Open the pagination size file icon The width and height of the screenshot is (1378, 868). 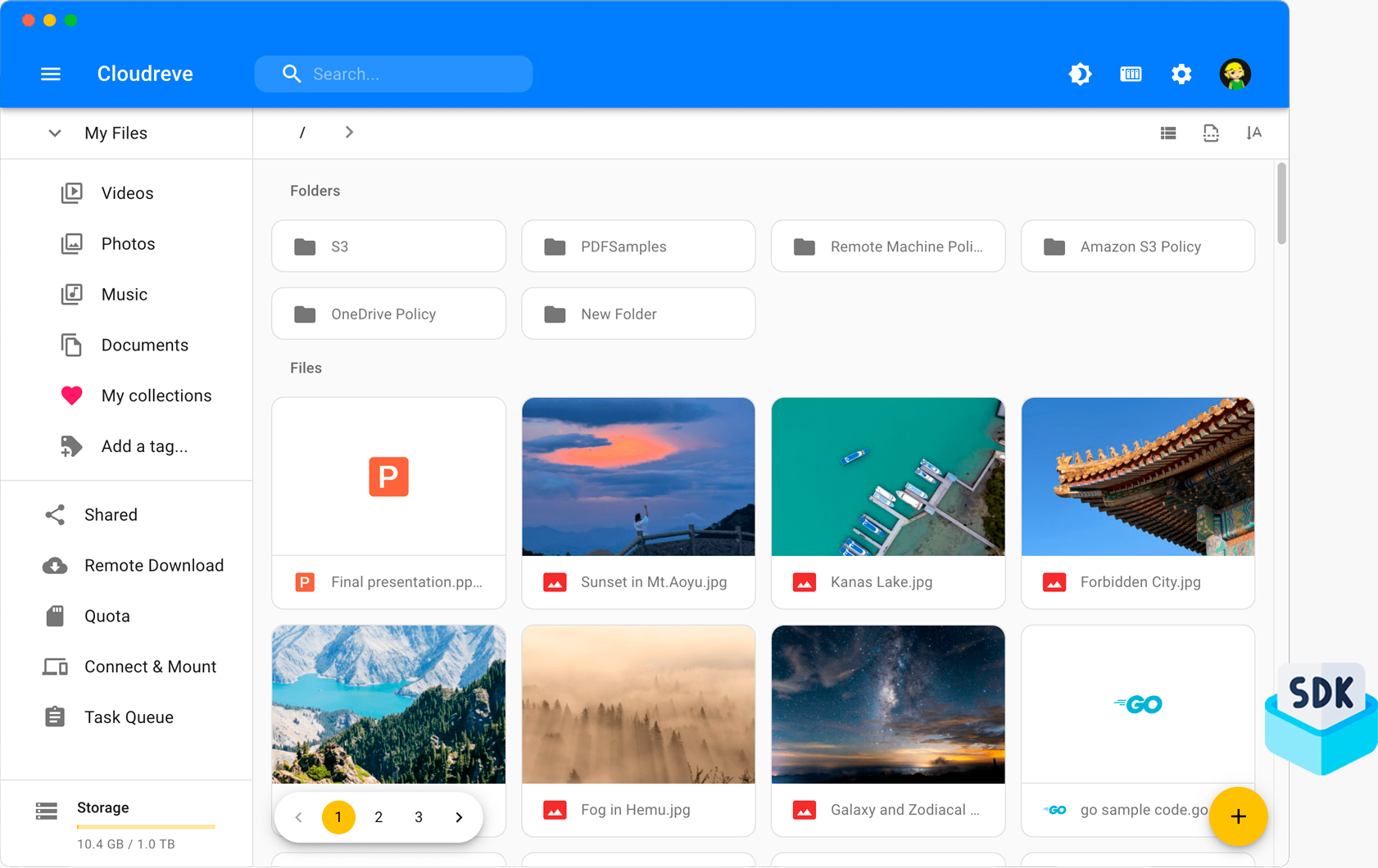(x=1211, y=133)
